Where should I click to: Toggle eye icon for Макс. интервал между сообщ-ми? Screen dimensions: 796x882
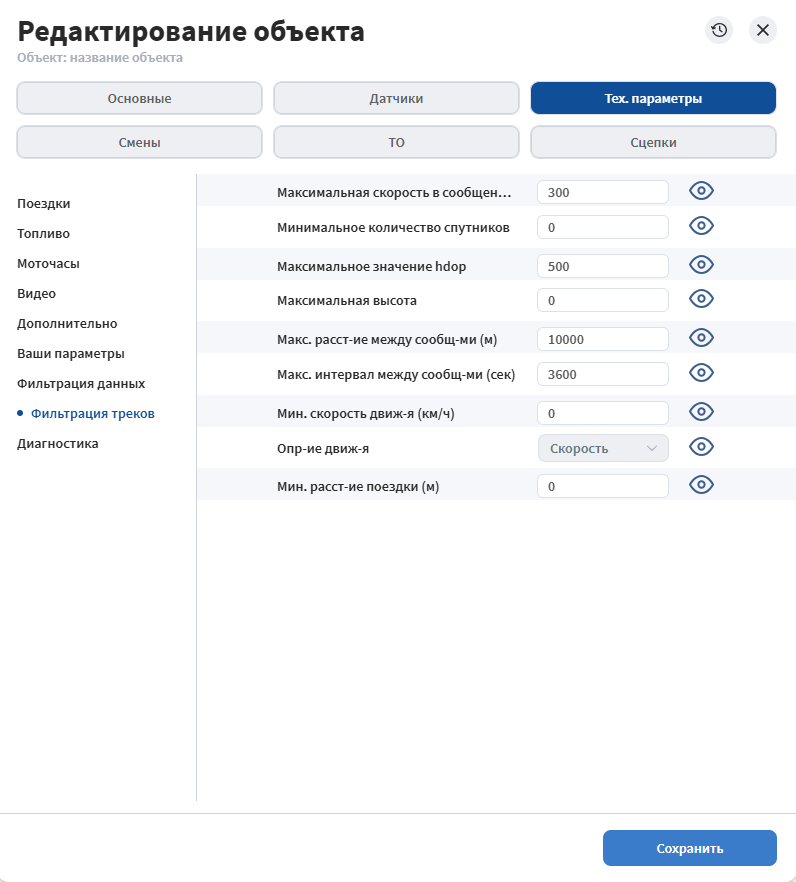click(701, 373)
